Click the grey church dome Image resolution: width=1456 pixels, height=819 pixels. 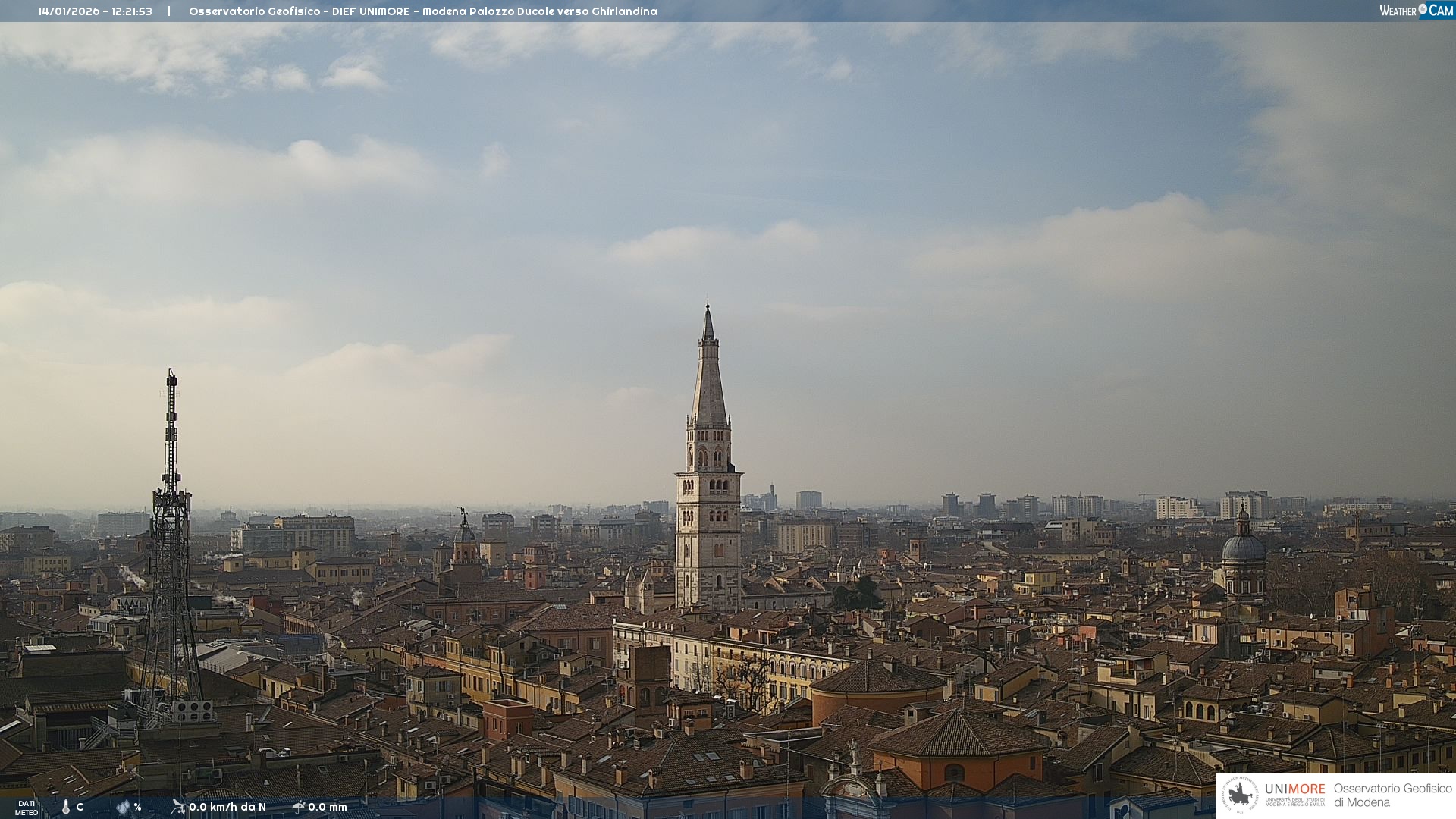pos(1243,548)
